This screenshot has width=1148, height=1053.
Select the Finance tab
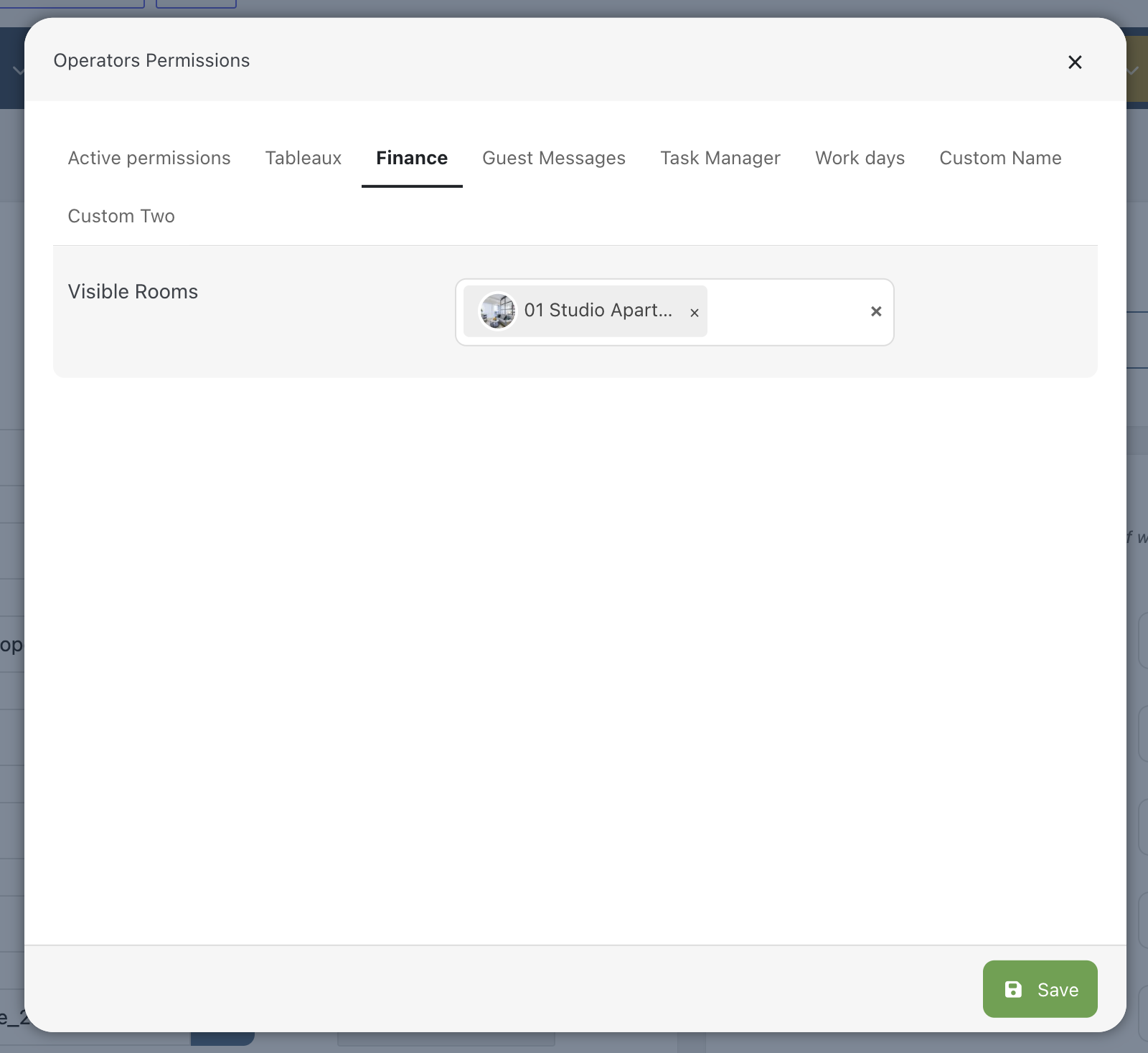pyautogui.click(x=412, y=158)
